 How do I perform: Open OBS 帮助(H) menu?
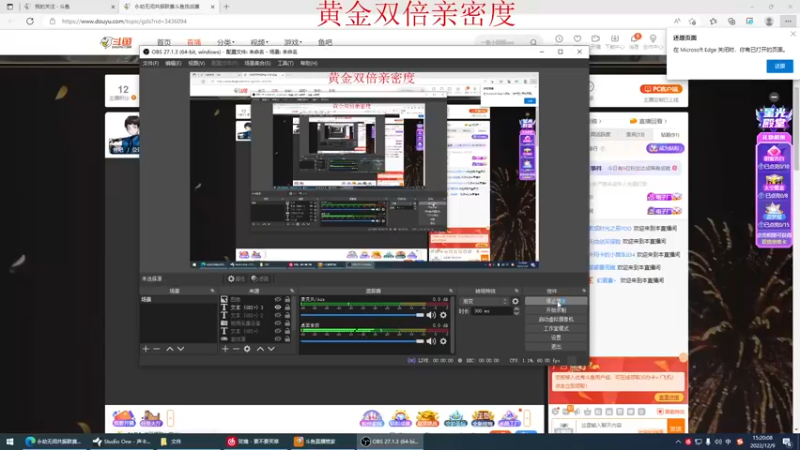309,63
